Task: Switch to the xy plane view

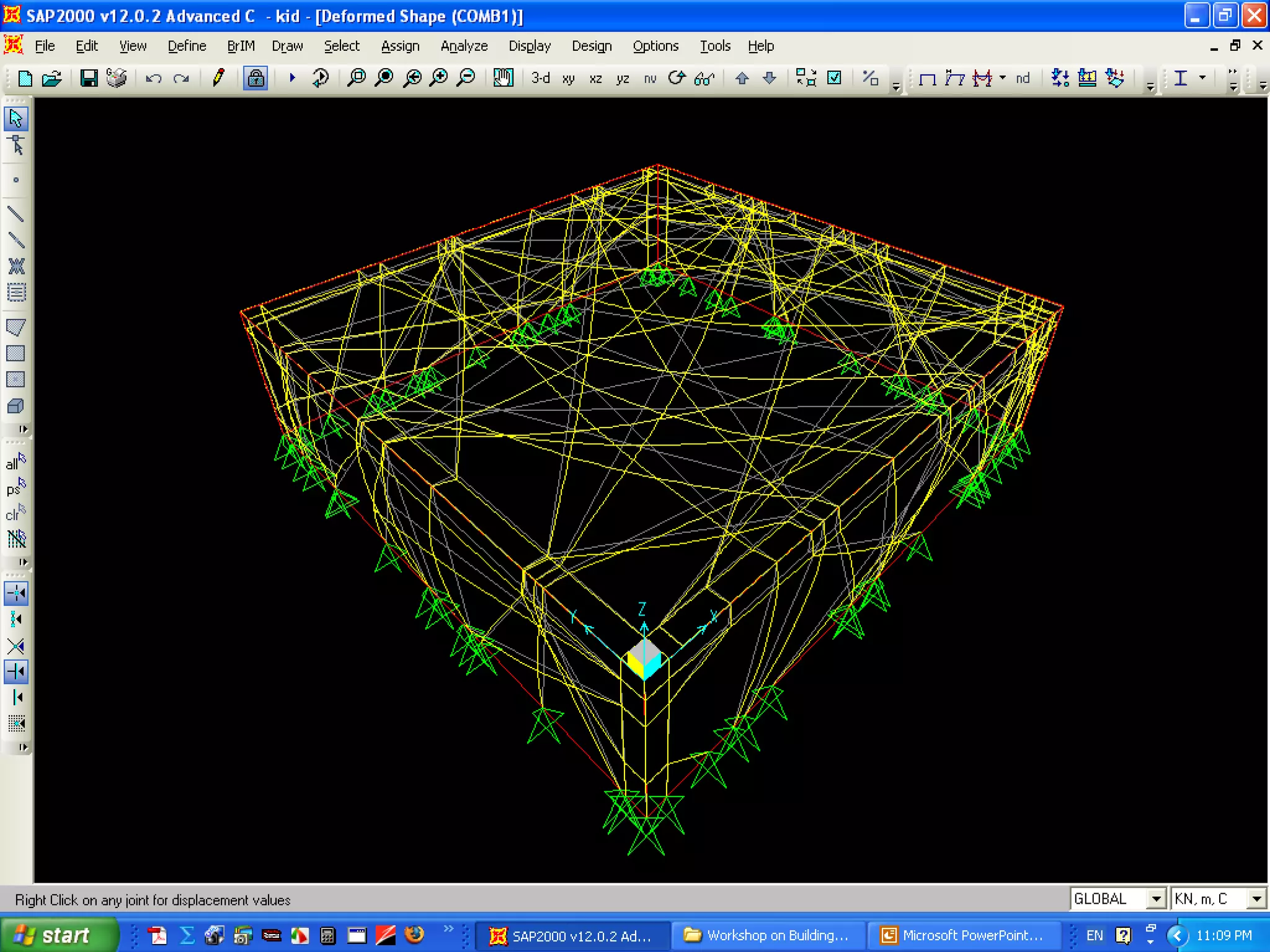Action: coord(568,79)
